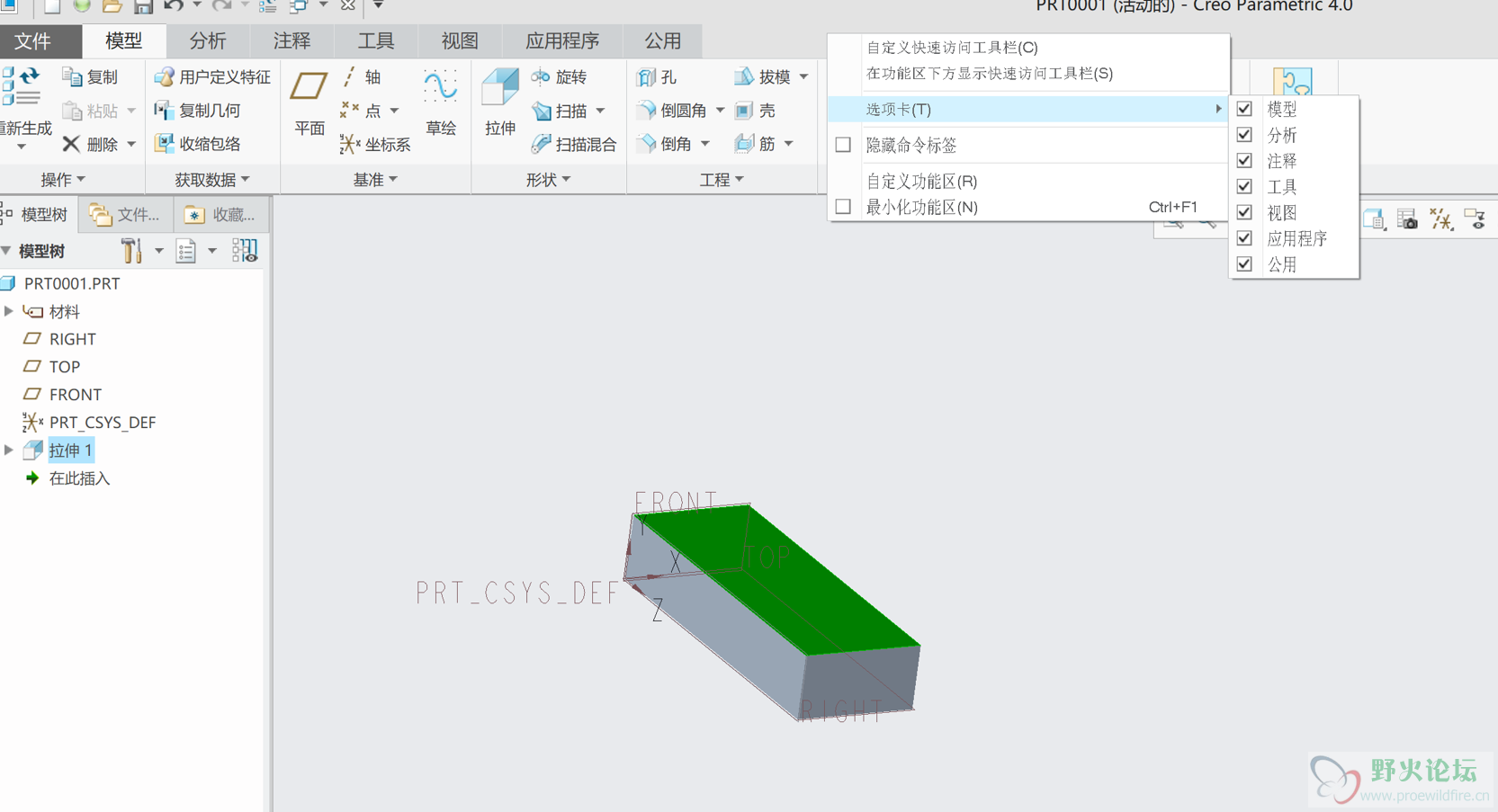
Task: Select PRT0001.PRT in model tree
Action: (x=72, y=283)
